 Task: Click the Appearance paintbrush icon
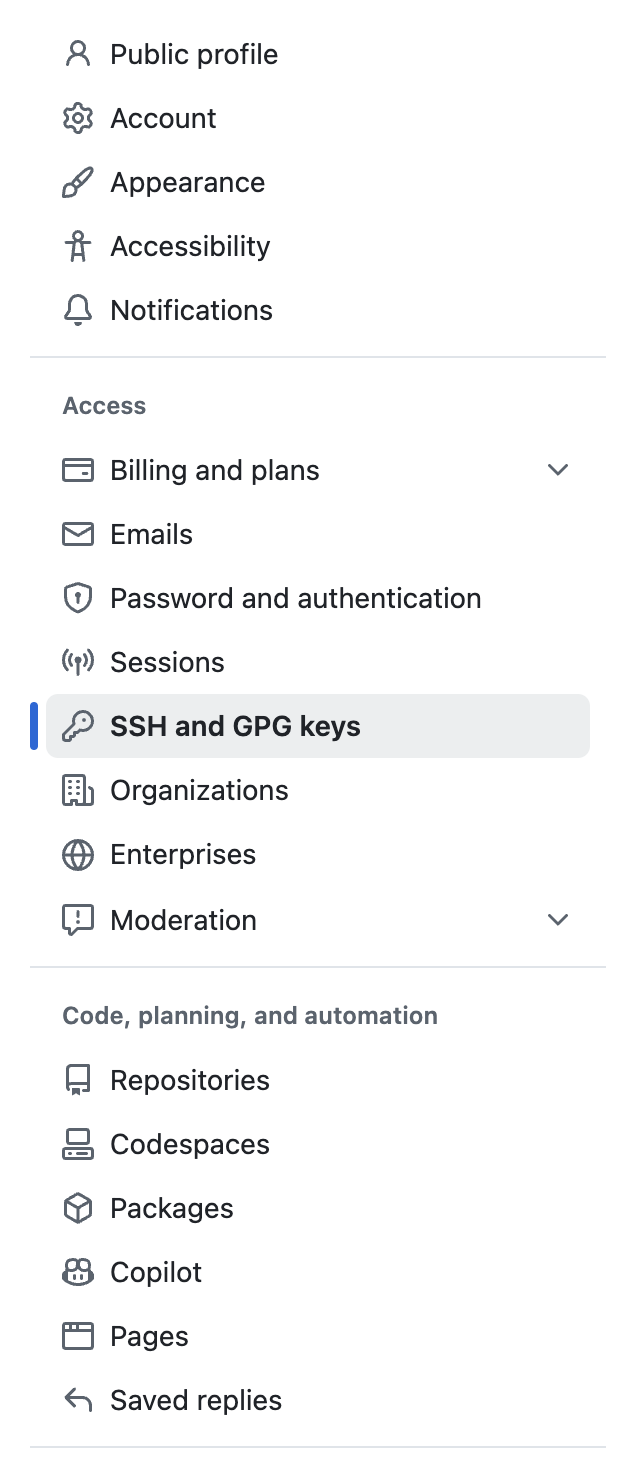click(x=78, y=182)
